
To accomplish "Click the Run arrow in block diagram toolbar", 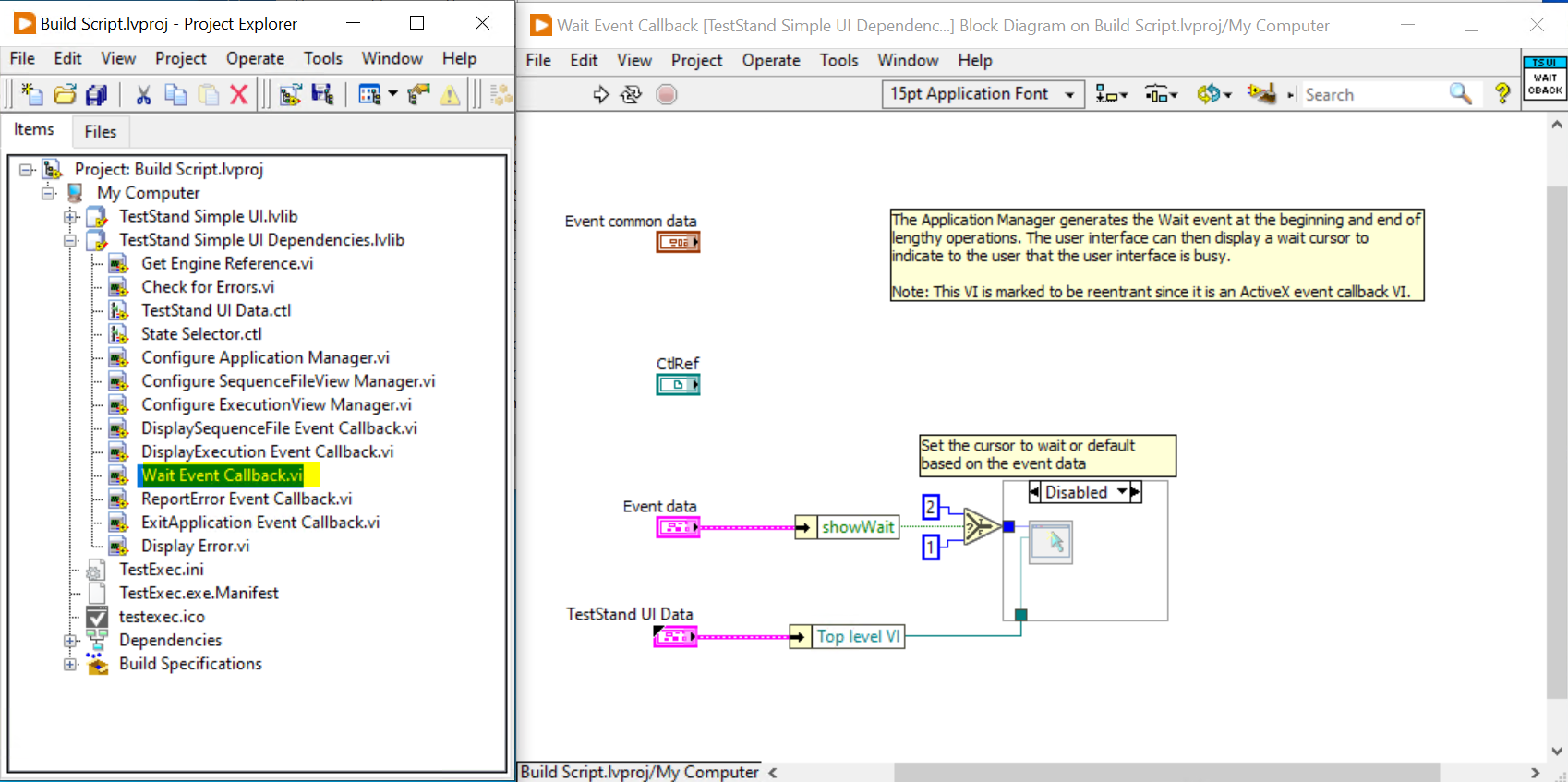I will pos(600,94).
